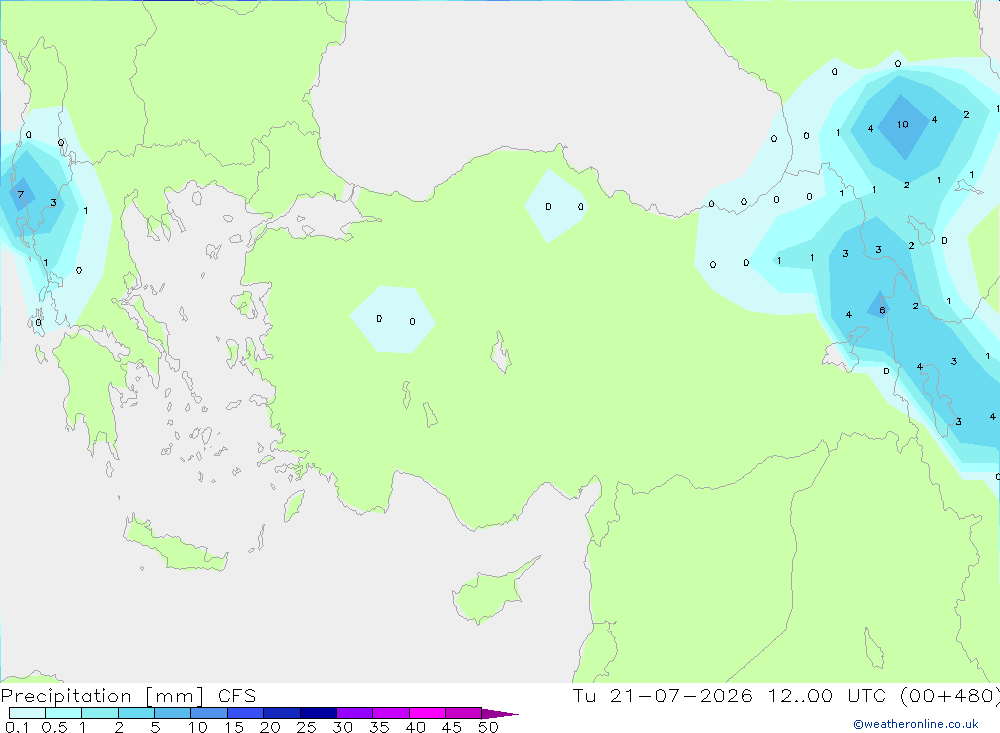Pick the legend swatch between 1 and 2

point(99,713)
